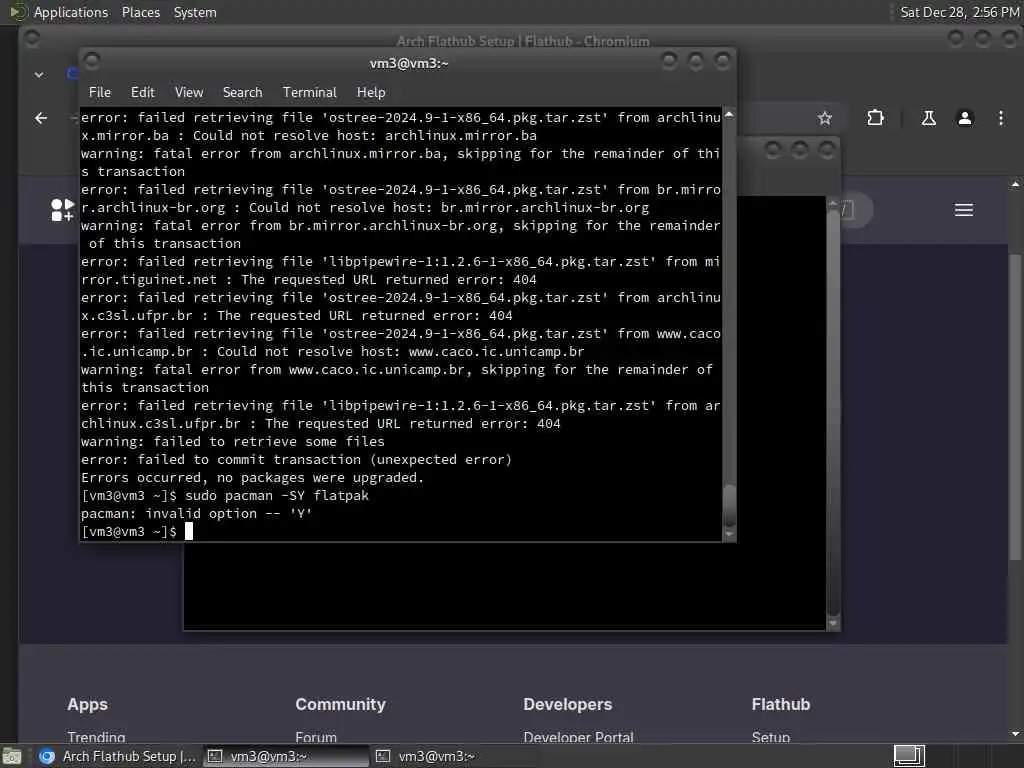Switch to second vm3@vm3:~ taskbar item

(x=454, y=756)
